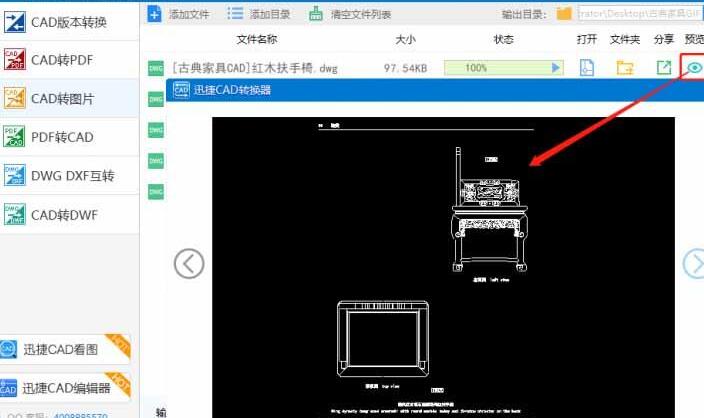
Task: Click the CAD转DWF icon
Action: click(x=15, y=214)
